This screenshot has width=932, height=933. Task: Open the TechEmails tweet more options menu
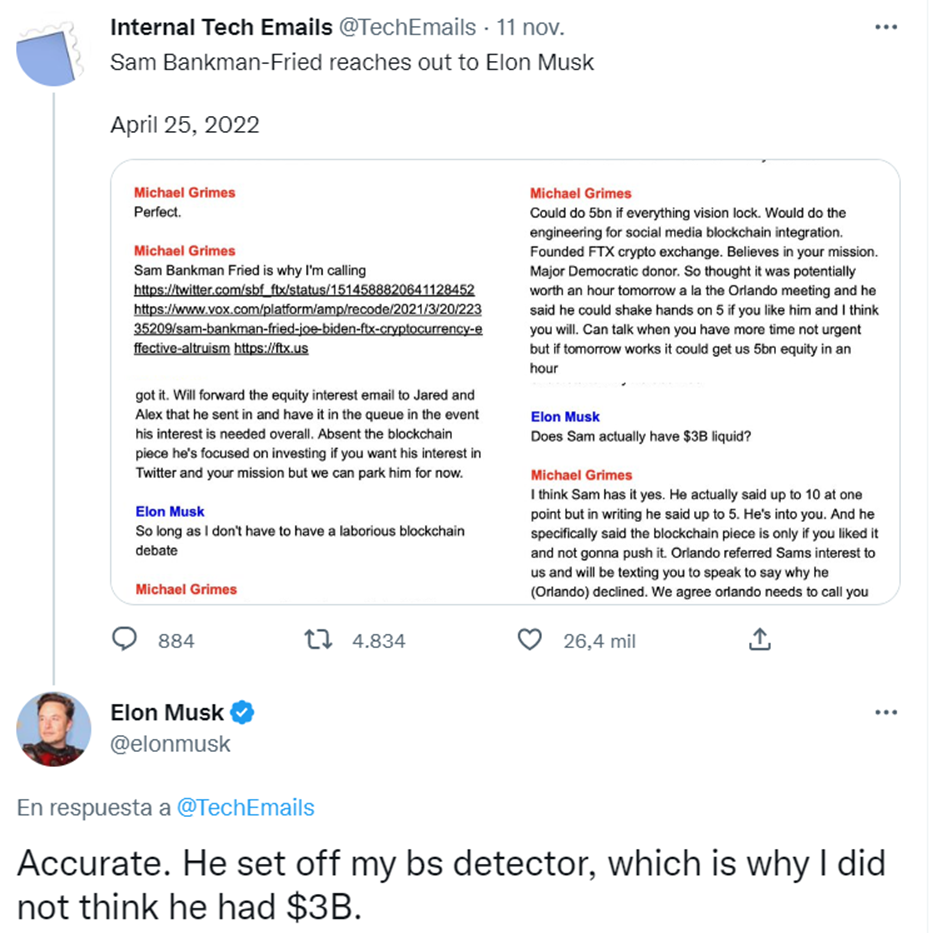(x=886, y=27)
